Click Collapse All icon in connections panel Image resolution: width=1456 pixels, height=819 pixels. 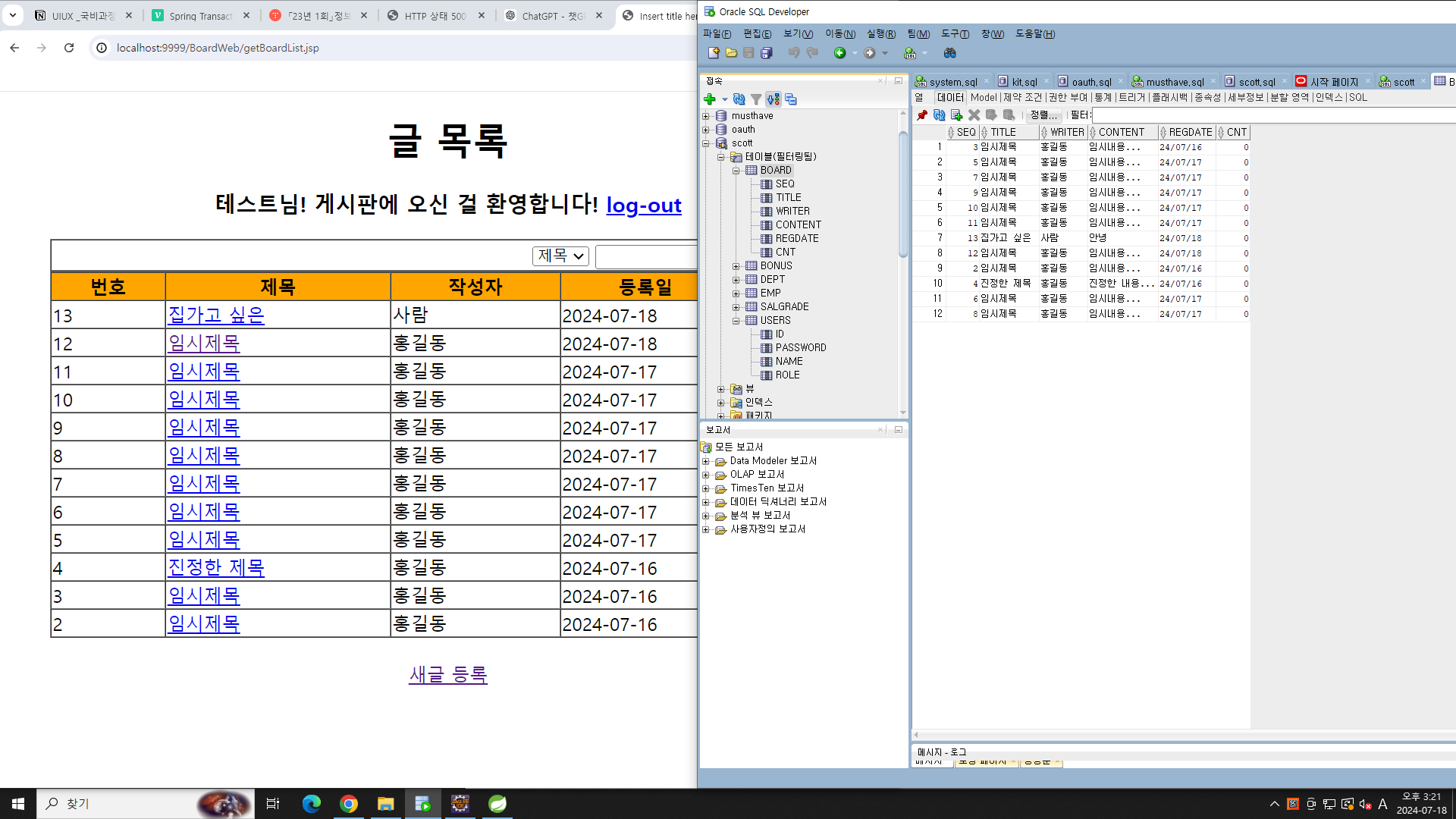point(791,99)
